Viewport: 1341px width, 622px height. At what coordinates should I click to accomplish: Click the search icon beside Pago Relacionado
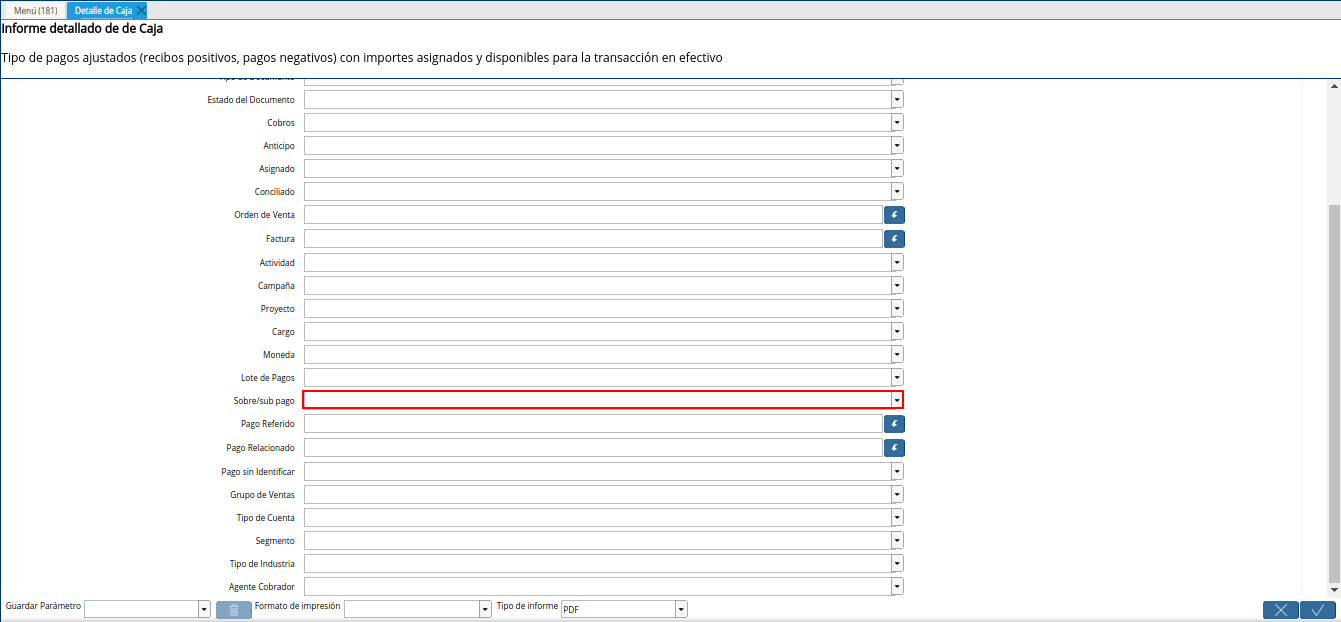click(x=894, y=447)
